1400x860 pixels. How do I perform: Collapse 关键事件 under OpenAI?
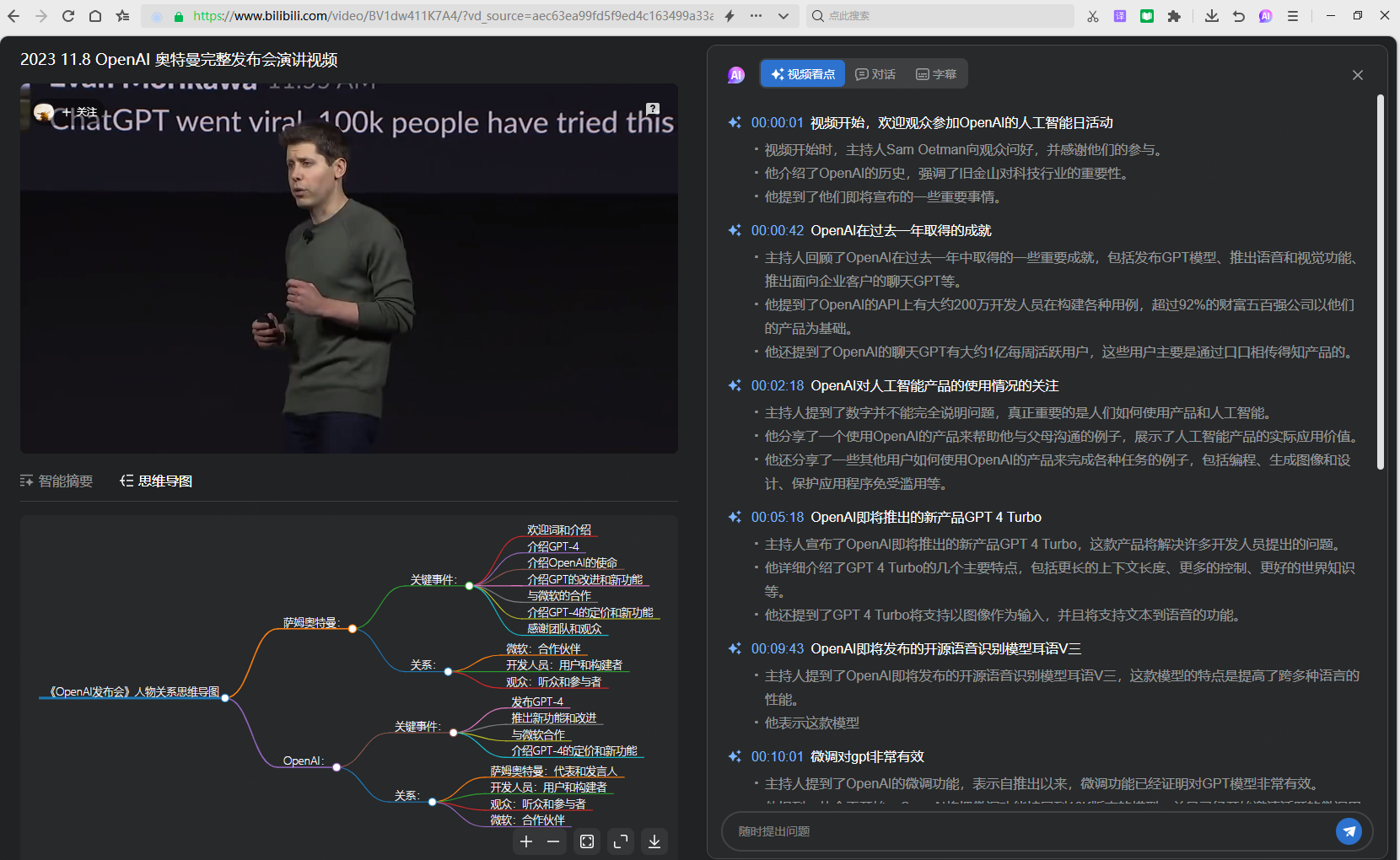(453, 733)
